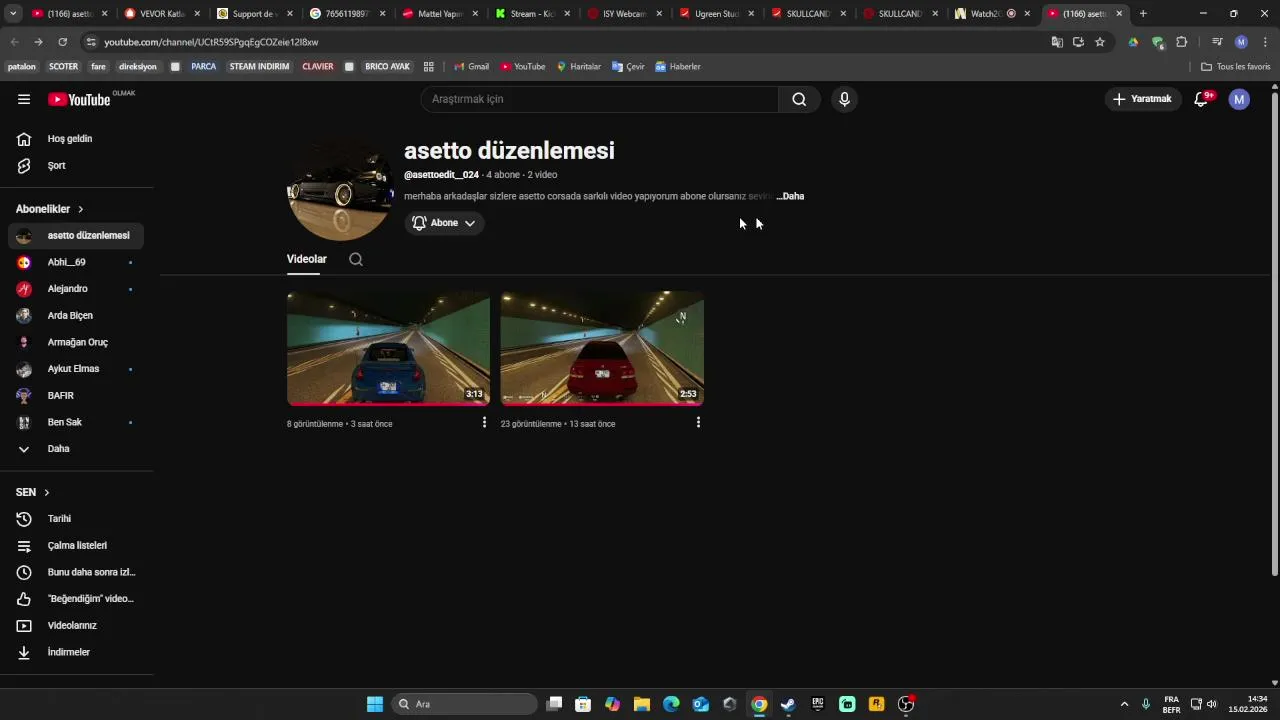This screenshot has width=1280, height=720.
Task: Play the red car video thumbnail
Action: 602,349
